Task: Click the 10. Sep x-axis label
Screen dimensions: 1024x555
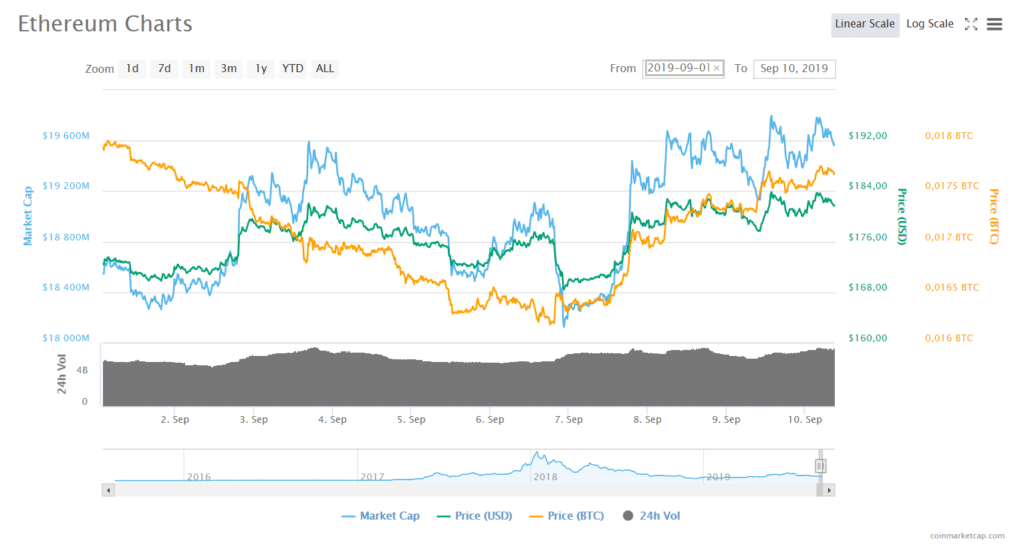Action: (805, 419)
